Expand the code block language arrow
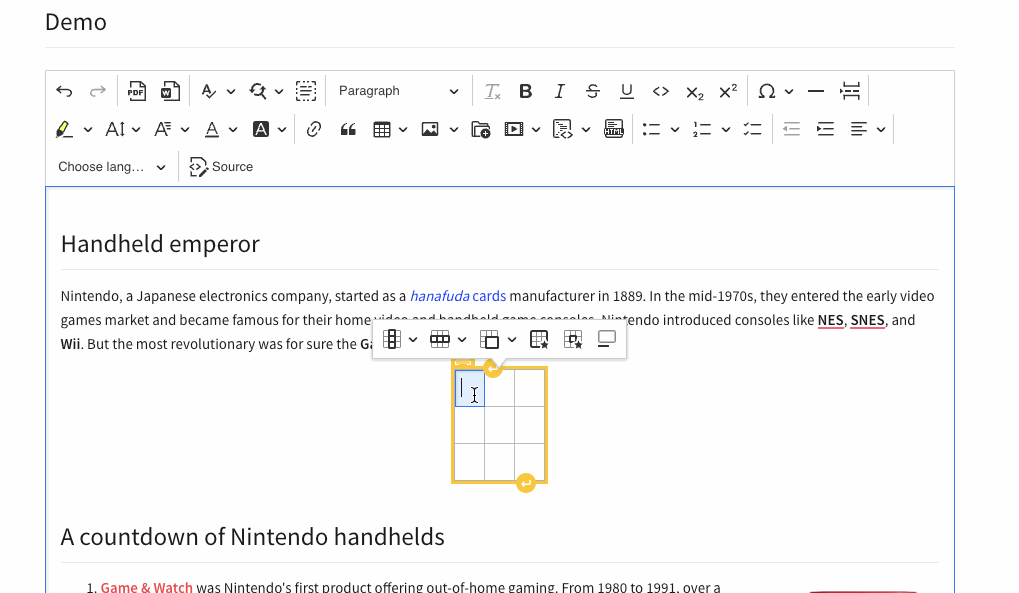The image size is (1019, 593). coord(586,129)
